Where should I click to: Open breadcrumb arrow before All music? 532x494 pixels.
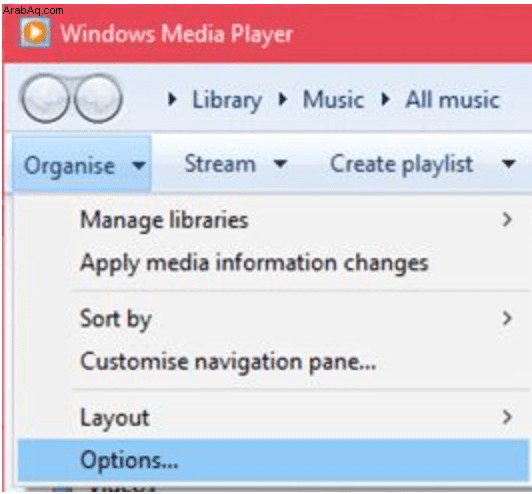385,99
